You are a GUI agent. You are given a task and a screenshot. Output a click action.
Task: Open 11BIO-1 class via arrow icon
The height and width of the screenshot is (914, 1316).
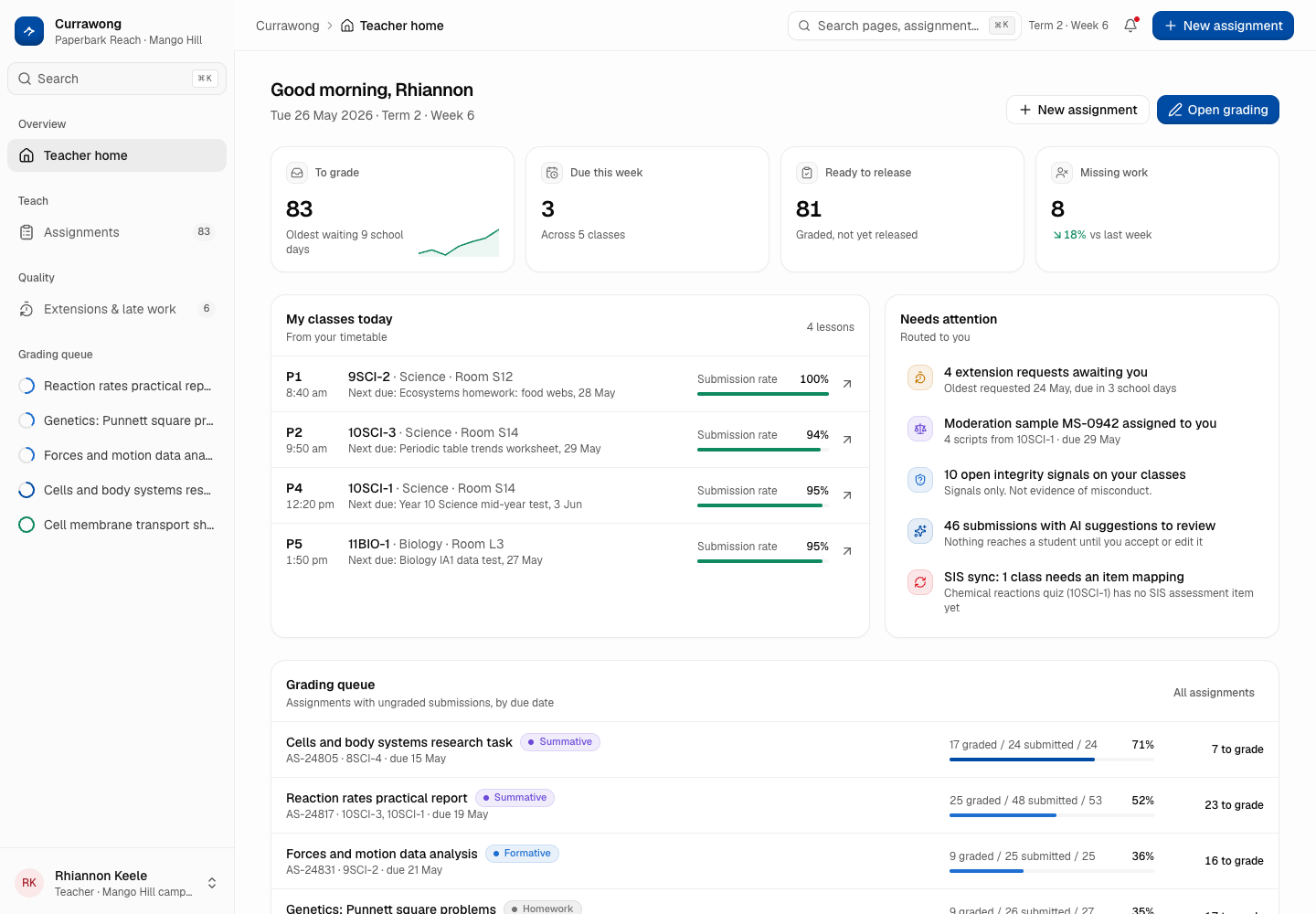pyautogui.click(x=847, y=551)
